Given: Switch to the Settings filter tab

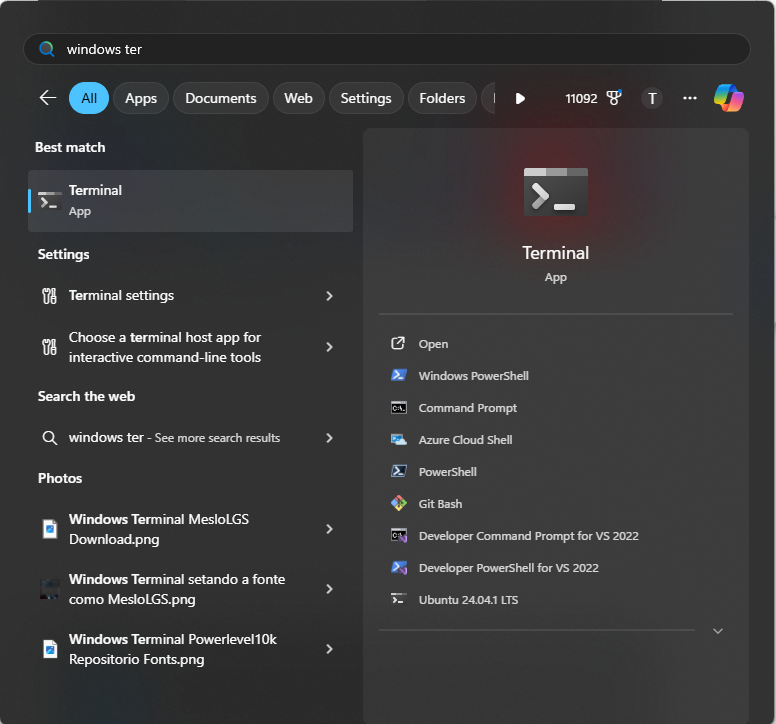Looking at the screenshot, I should pyautogui.click(x=366, y=98).
